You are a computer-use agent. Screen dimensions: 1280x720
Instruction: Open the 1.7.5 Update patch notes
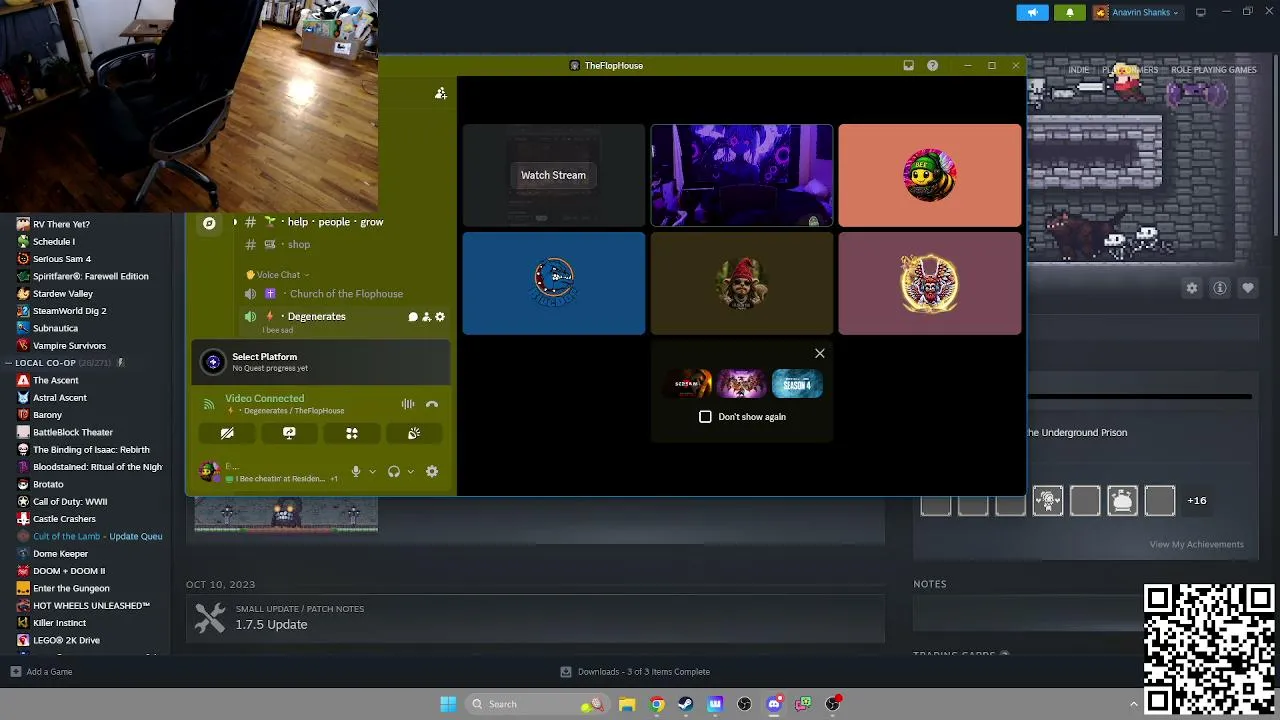coord(535,619)
